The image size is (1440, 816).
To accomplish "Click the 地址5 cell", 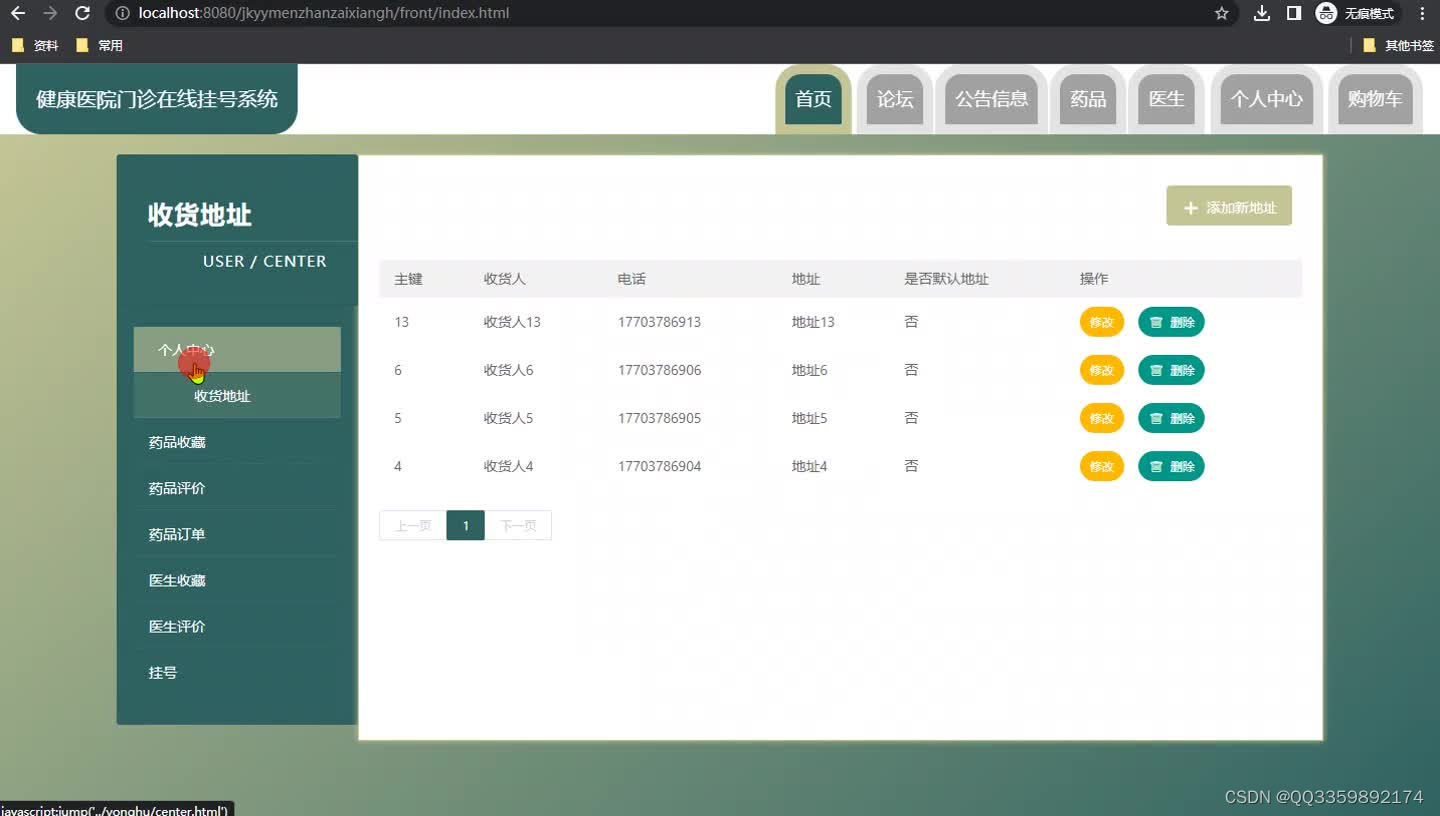I will (x=810, y=418).
